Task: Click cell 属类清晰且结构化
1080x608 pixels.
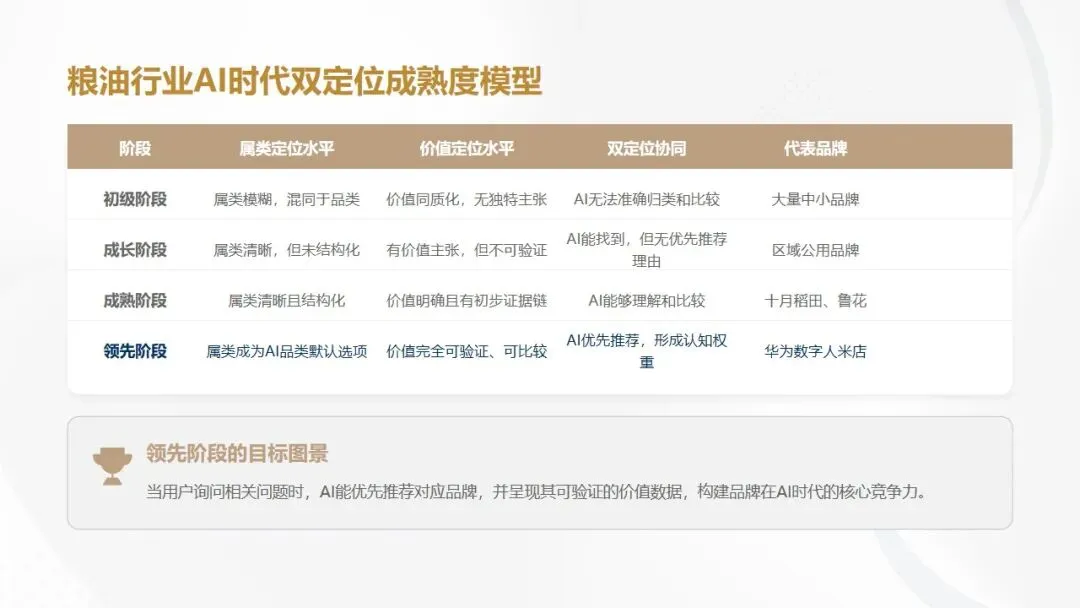Action: 287,300
